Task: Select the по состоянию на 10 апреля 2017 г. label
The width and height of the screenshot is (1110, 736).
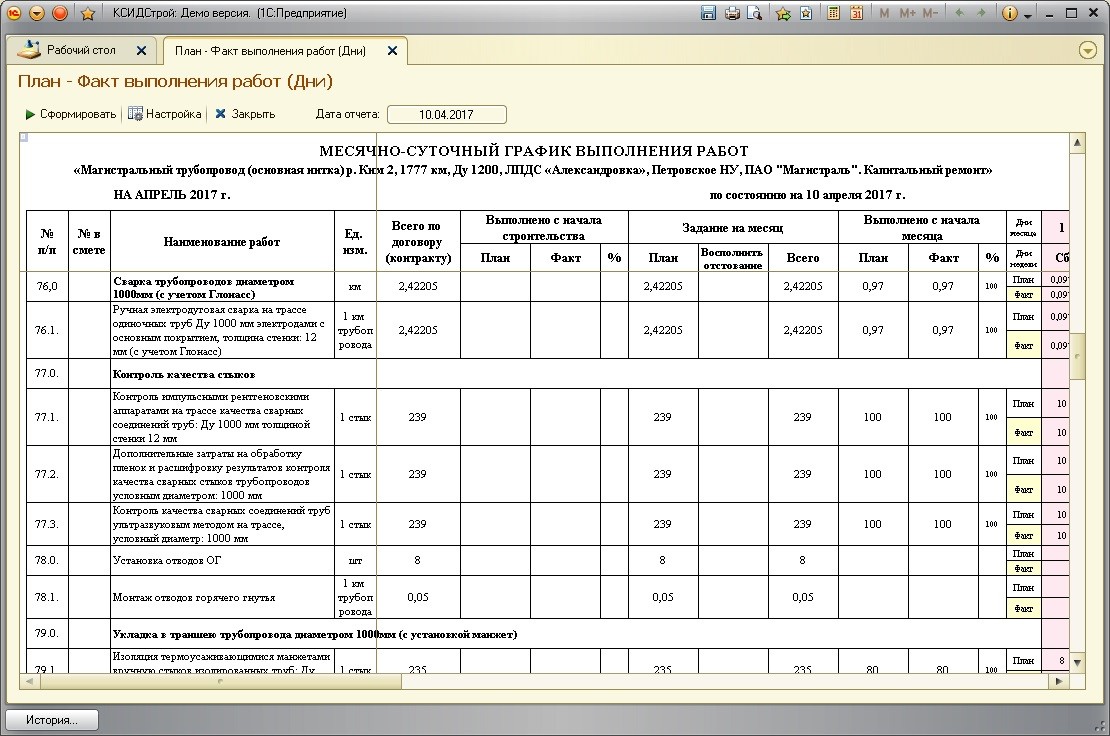Action: click(x=807, y=195)
